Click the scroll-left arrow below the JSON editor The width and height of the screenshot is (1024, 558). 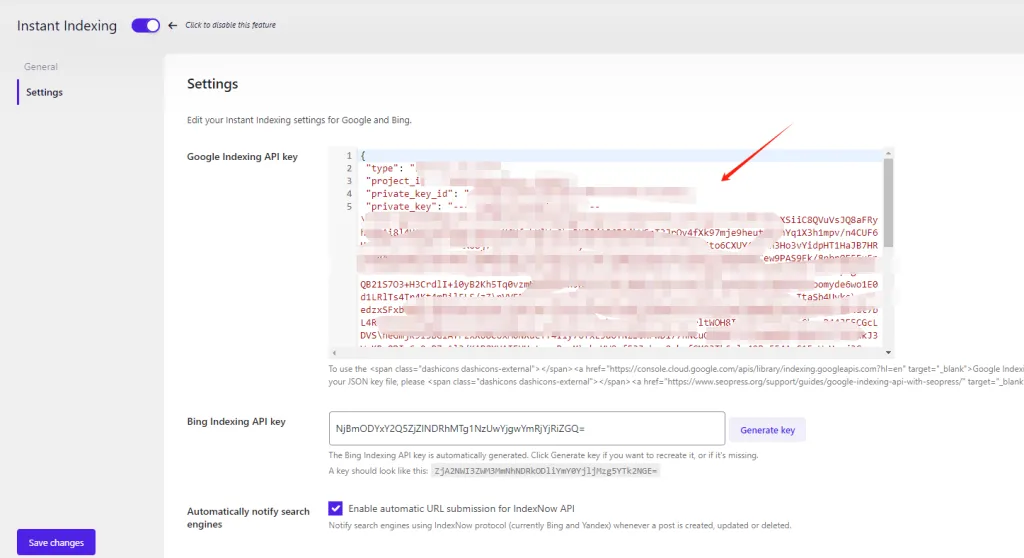coord(333,352)
